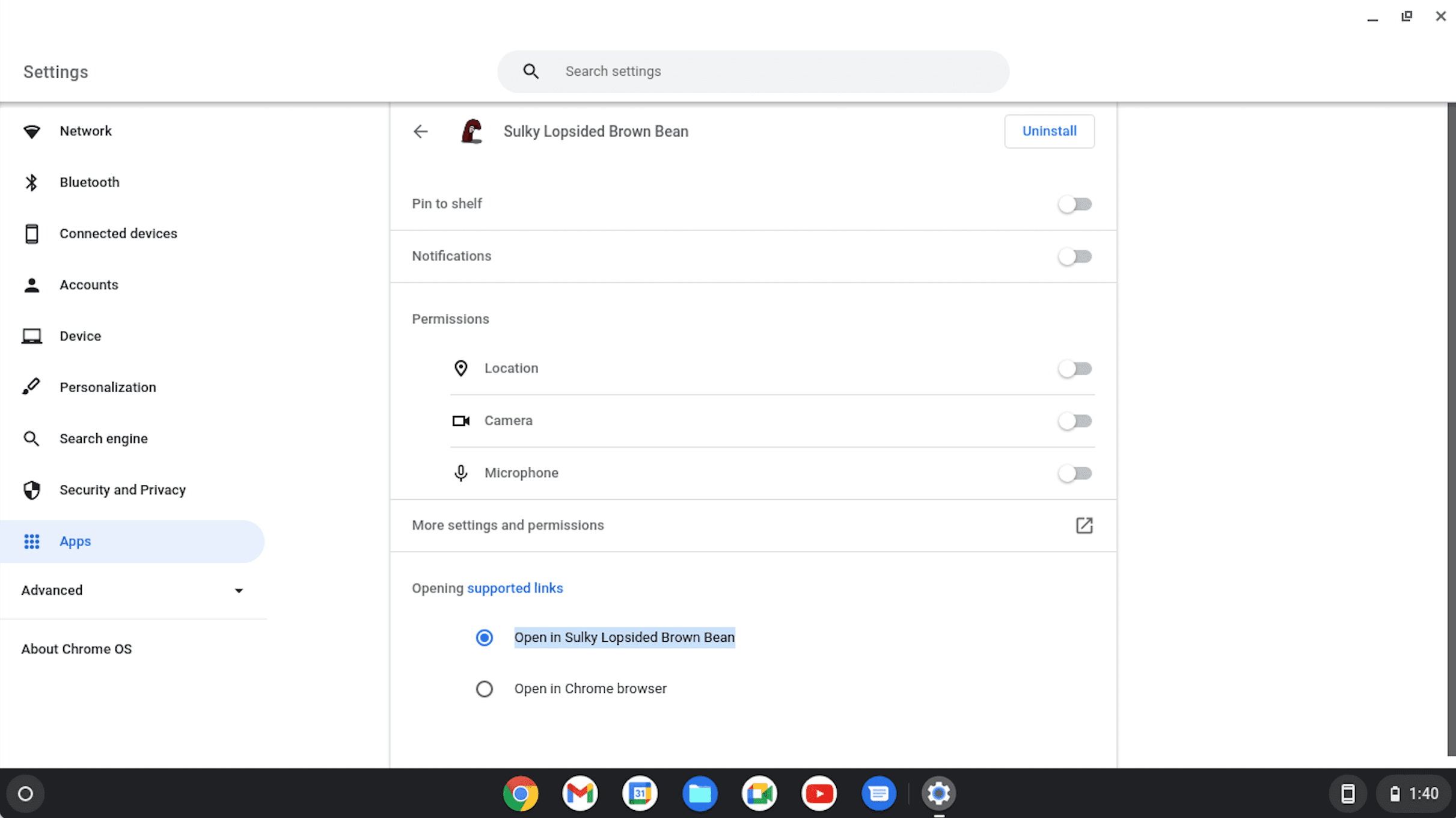The image size is (1456, 818).
Task: Click the About Chrome OS menu item
Action: pyautogui.click(x=76, y=649)
